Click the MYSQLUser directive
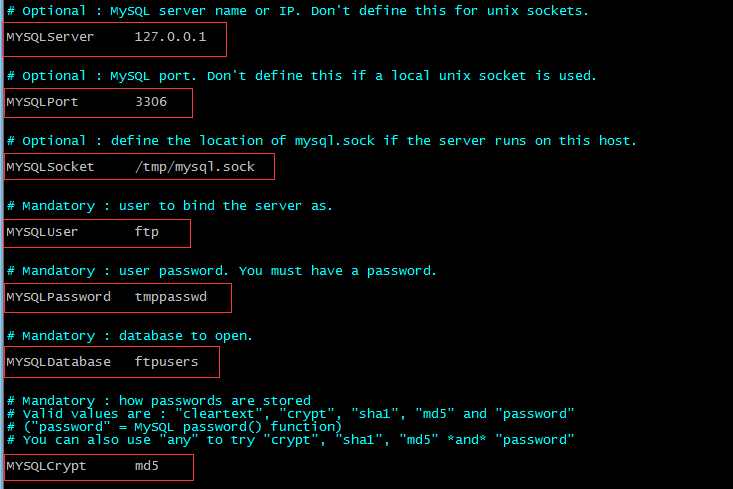This screenshot has width=733, height=489. (42, 232)
